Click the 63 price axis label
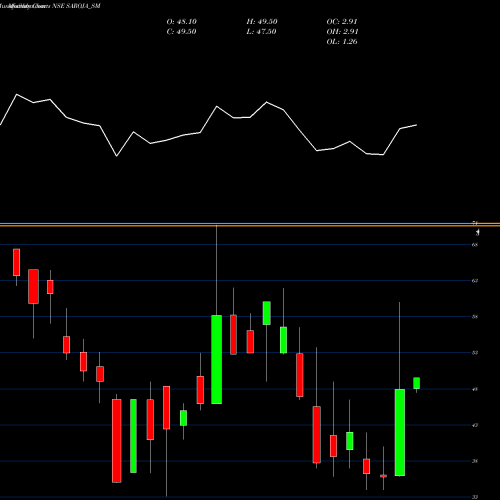The image size is (500, 500). point(475,281)
